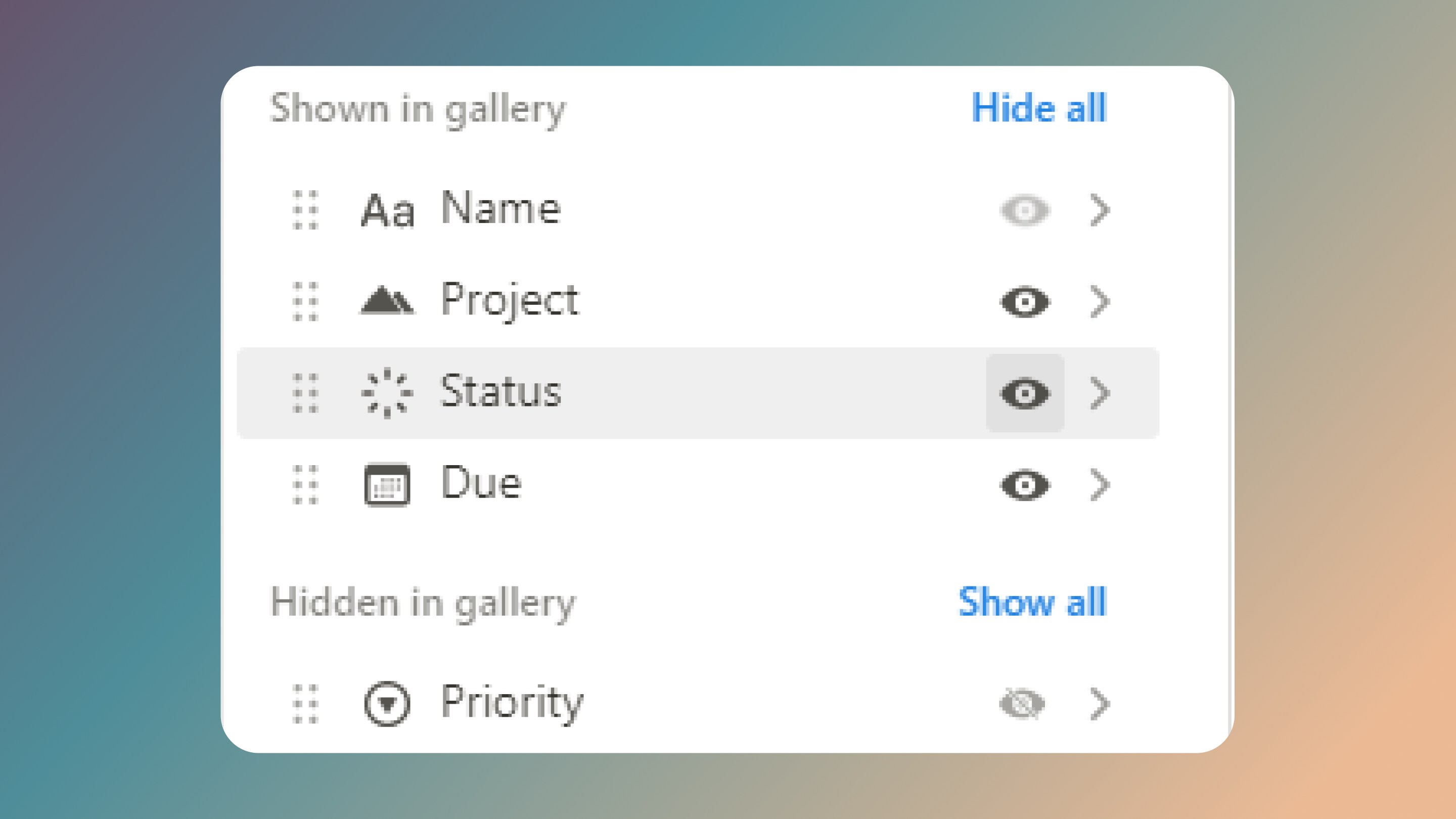Click Hide all to hide shown properties
Viewport: 1456px width, 819px height.
pyautogui.click(x=1040, y=109)
